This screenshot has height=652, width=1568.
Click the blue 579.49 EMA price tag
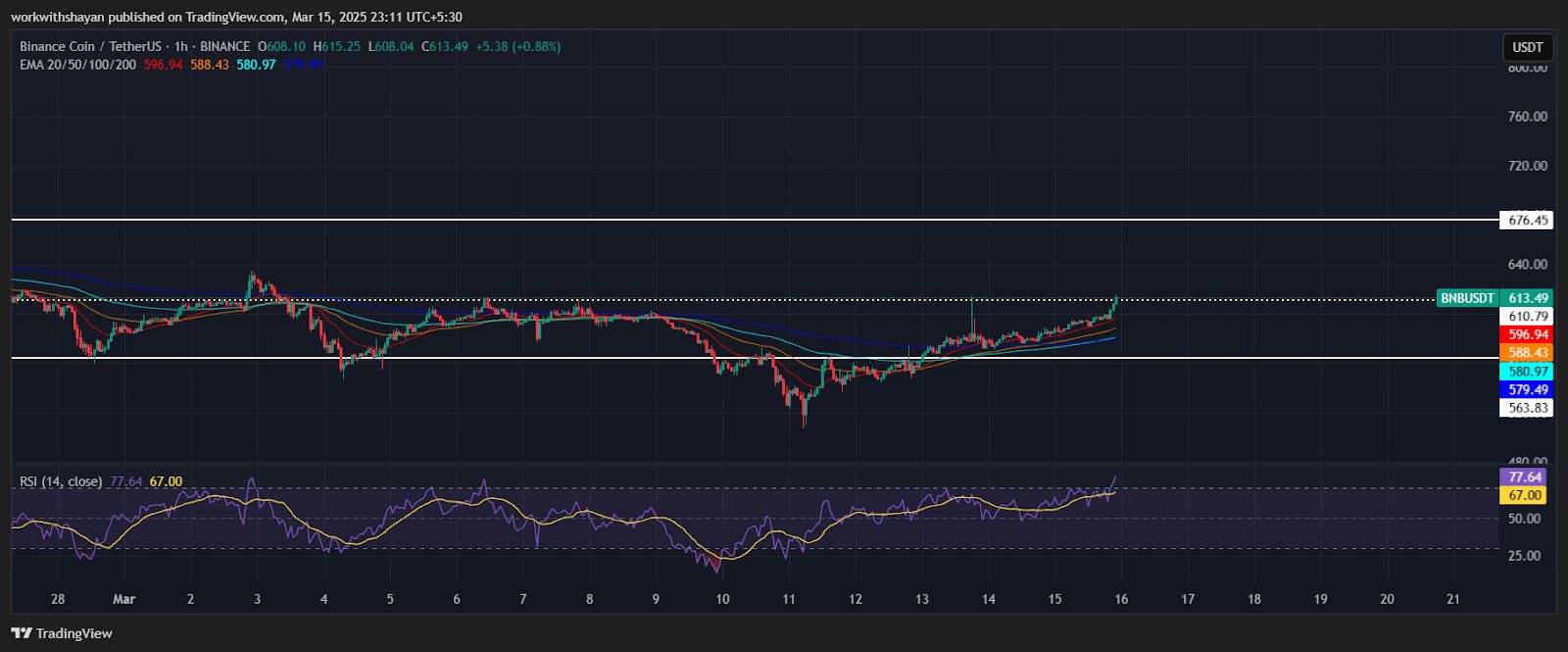[1528, 390]
